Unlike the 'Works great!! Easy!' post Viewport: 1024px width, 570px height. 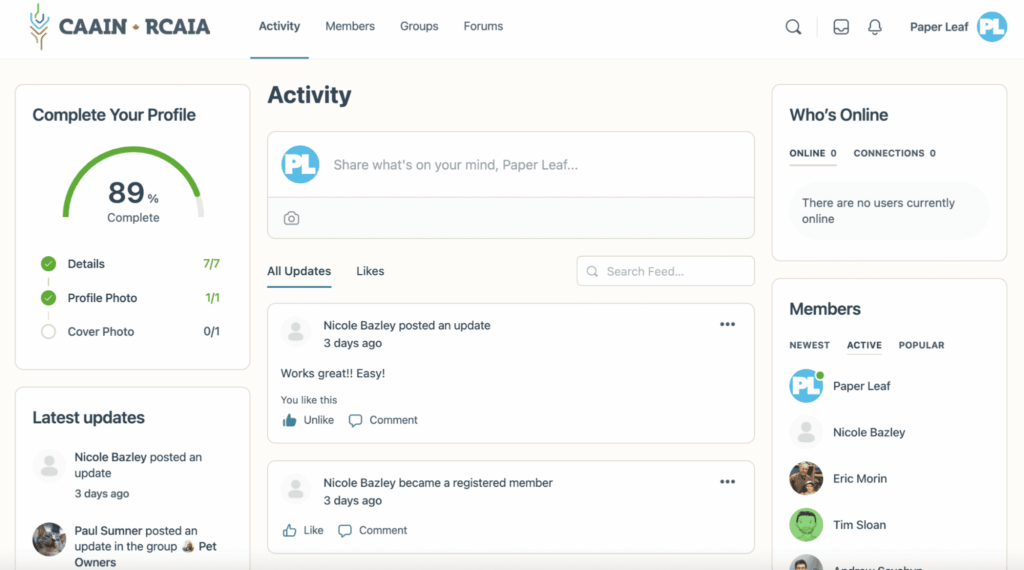(308, 421)
